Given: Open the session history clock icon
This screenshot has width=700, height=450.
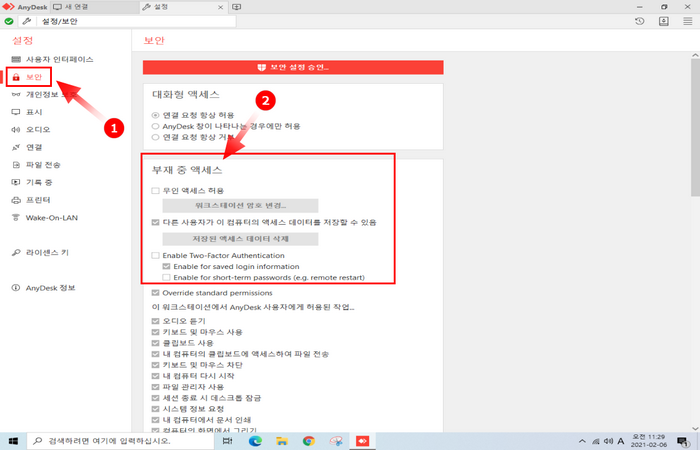Looking at the screenshot, I should (x=640, y=21).
